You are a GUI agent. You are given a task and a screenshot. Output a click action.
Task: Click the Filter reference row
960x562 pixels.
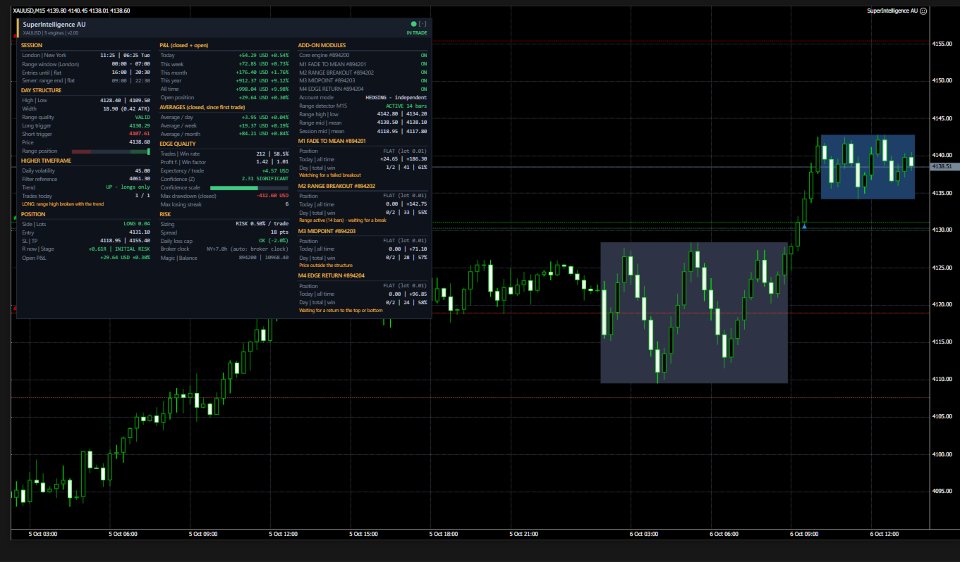click(86, 179)
